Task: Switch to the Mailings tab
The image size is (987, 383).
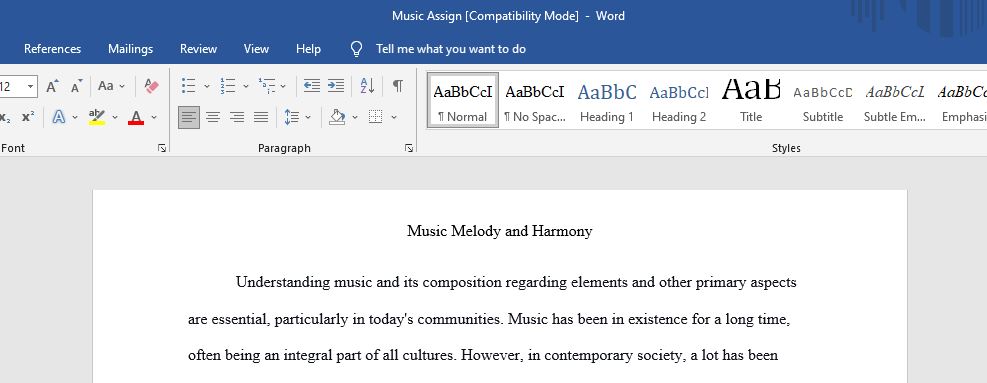Action: tap(130, 49)
